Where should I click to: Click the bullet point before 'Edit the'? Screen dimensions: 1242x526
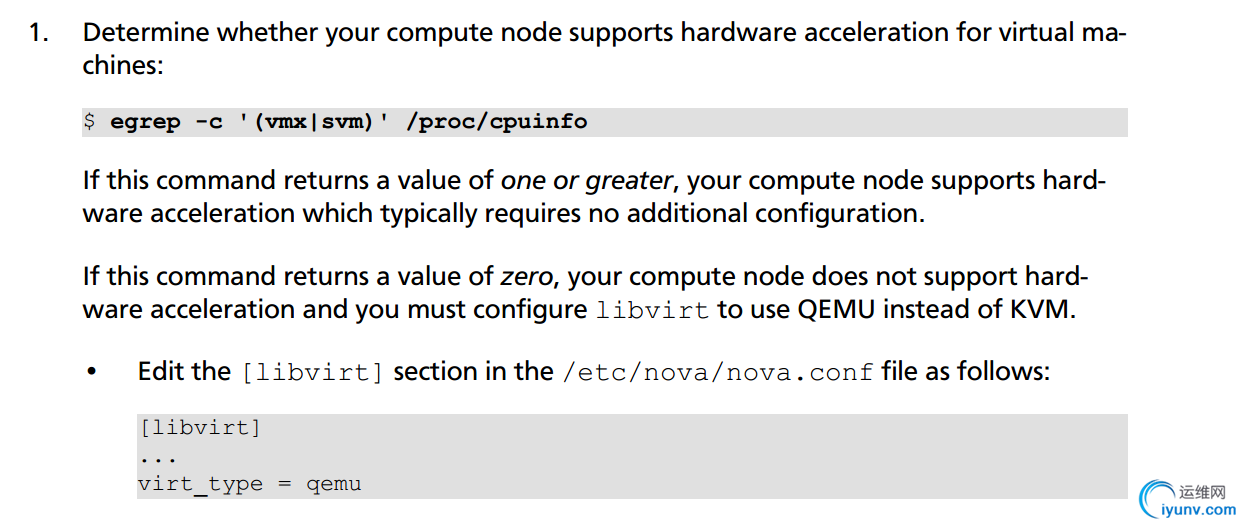coord(92,373)
